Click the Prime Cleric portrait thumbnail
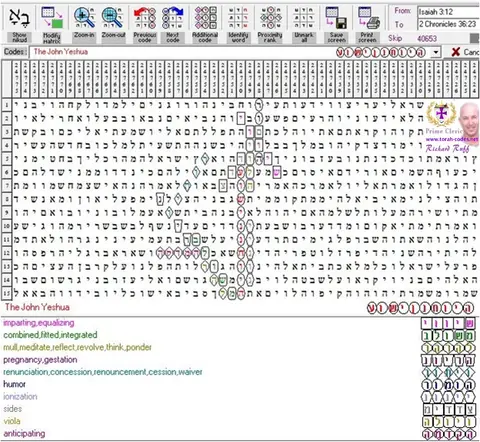The height and width of the screenshot is (442, 480). (469, 122)
